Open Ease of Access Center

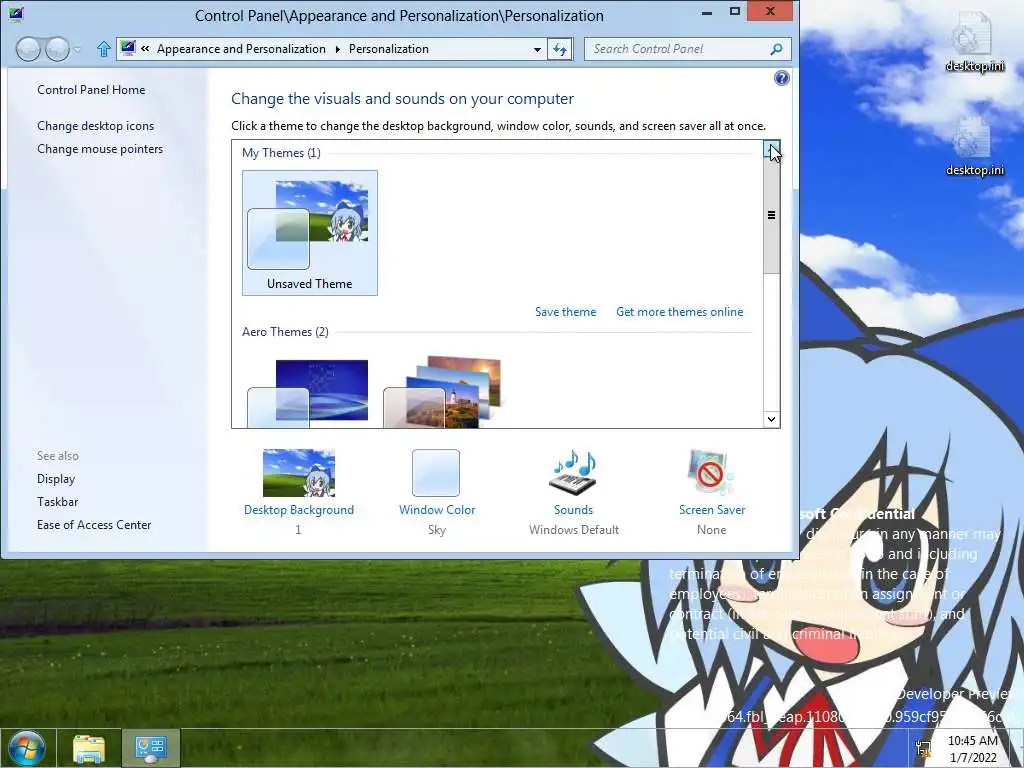tap(94, 525)
